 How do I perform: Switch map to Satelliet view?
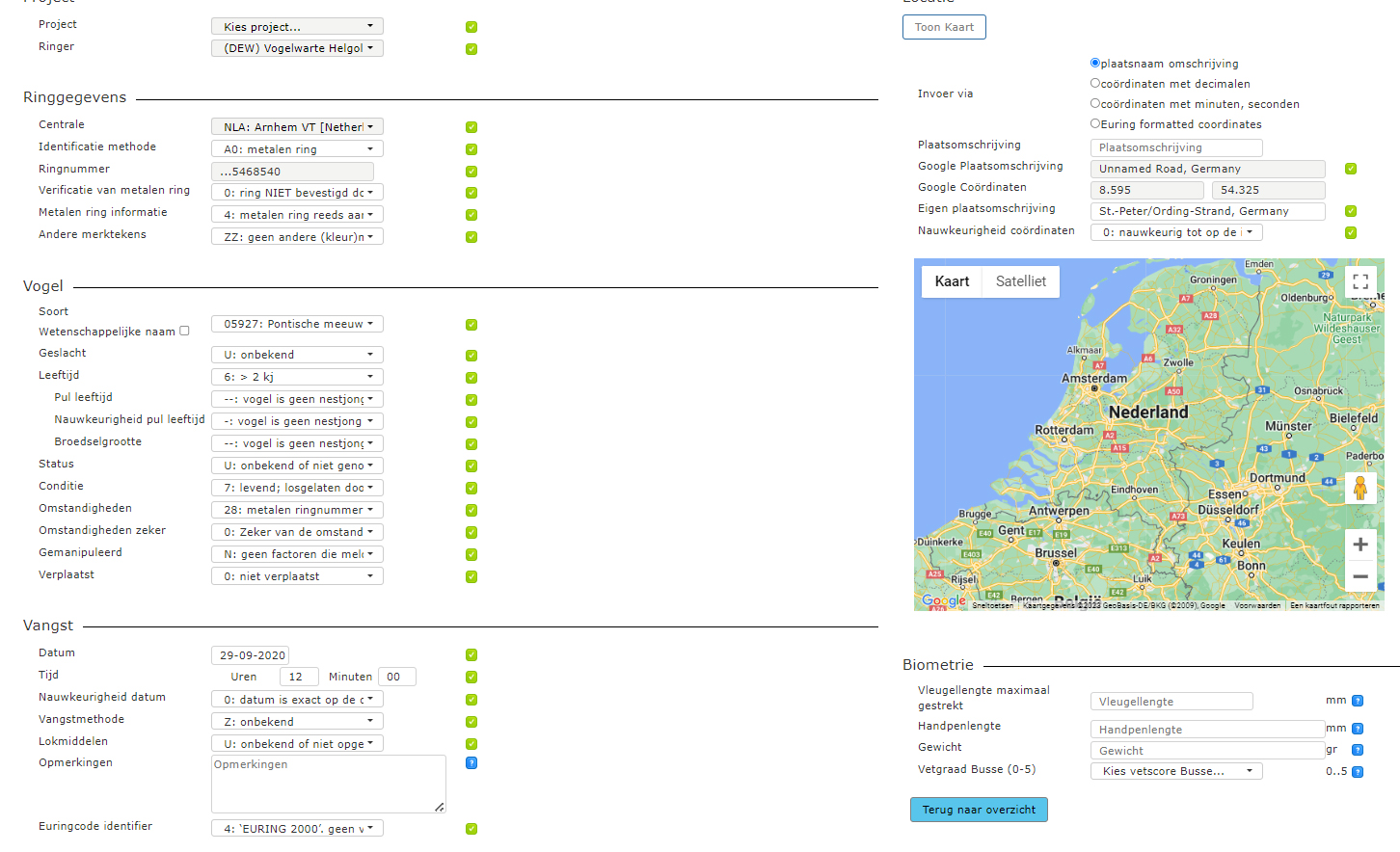1020,281
